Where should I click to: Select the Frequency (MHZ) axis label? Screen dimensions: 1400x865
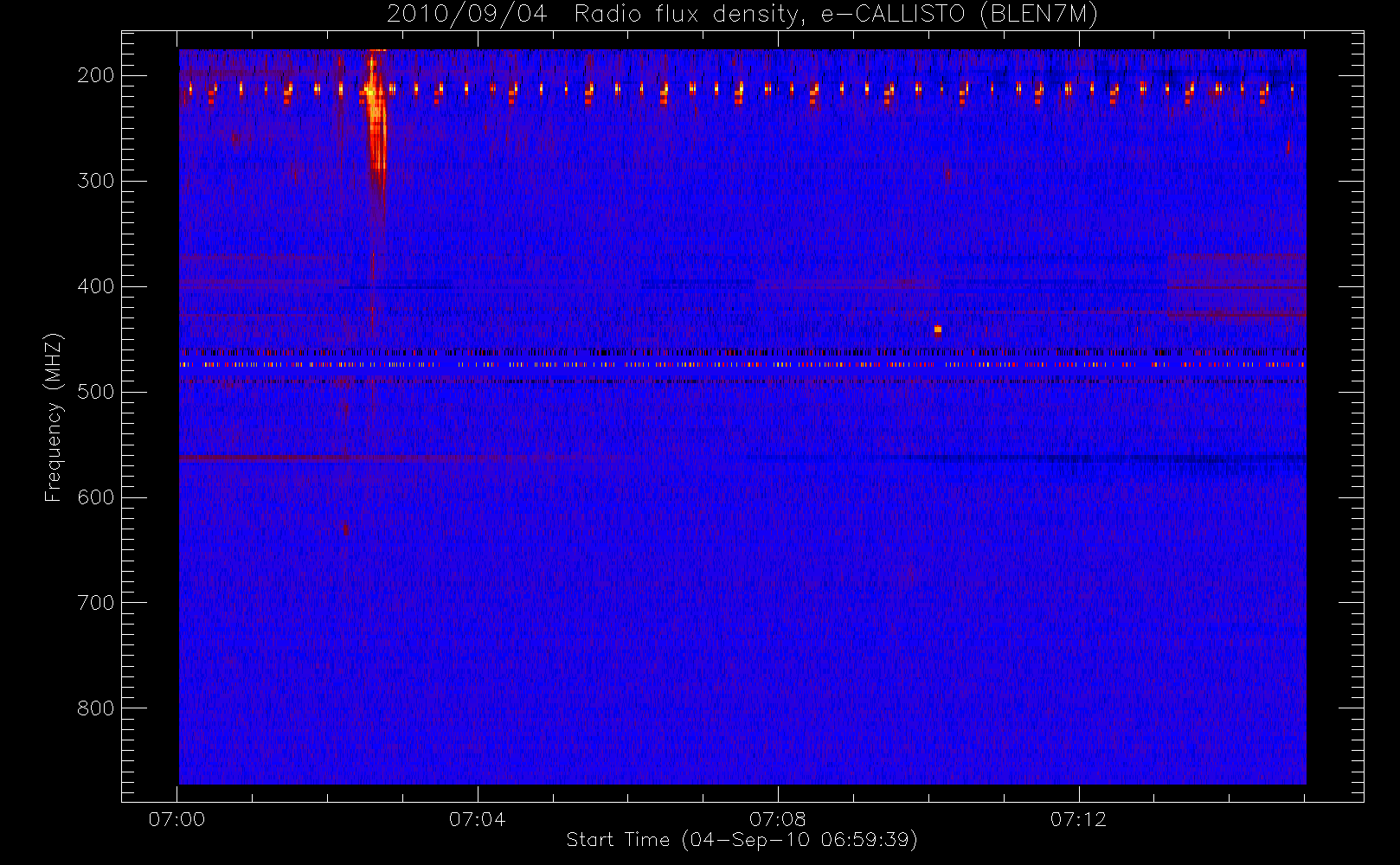tap(54, 417)
